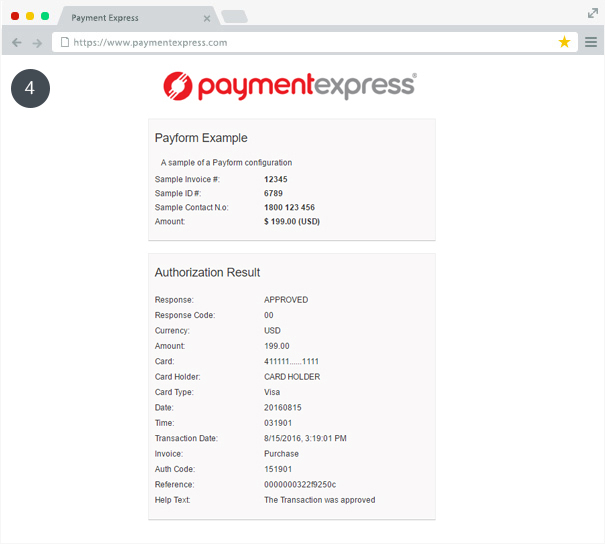Click contact number 1800 123 456
The image size is (605, 544).
click(x=289, y=207)
